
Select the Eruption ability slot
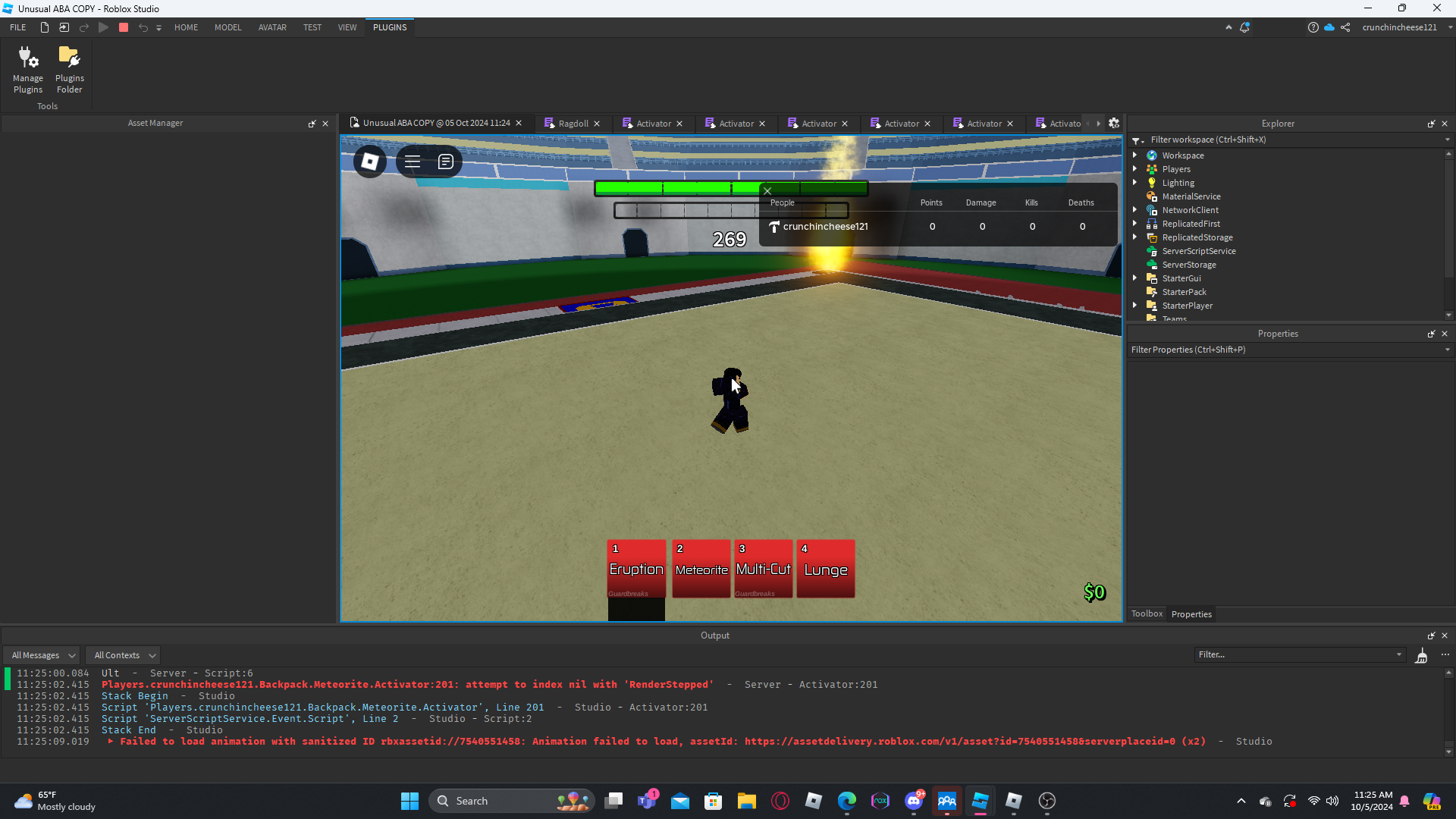636,569
